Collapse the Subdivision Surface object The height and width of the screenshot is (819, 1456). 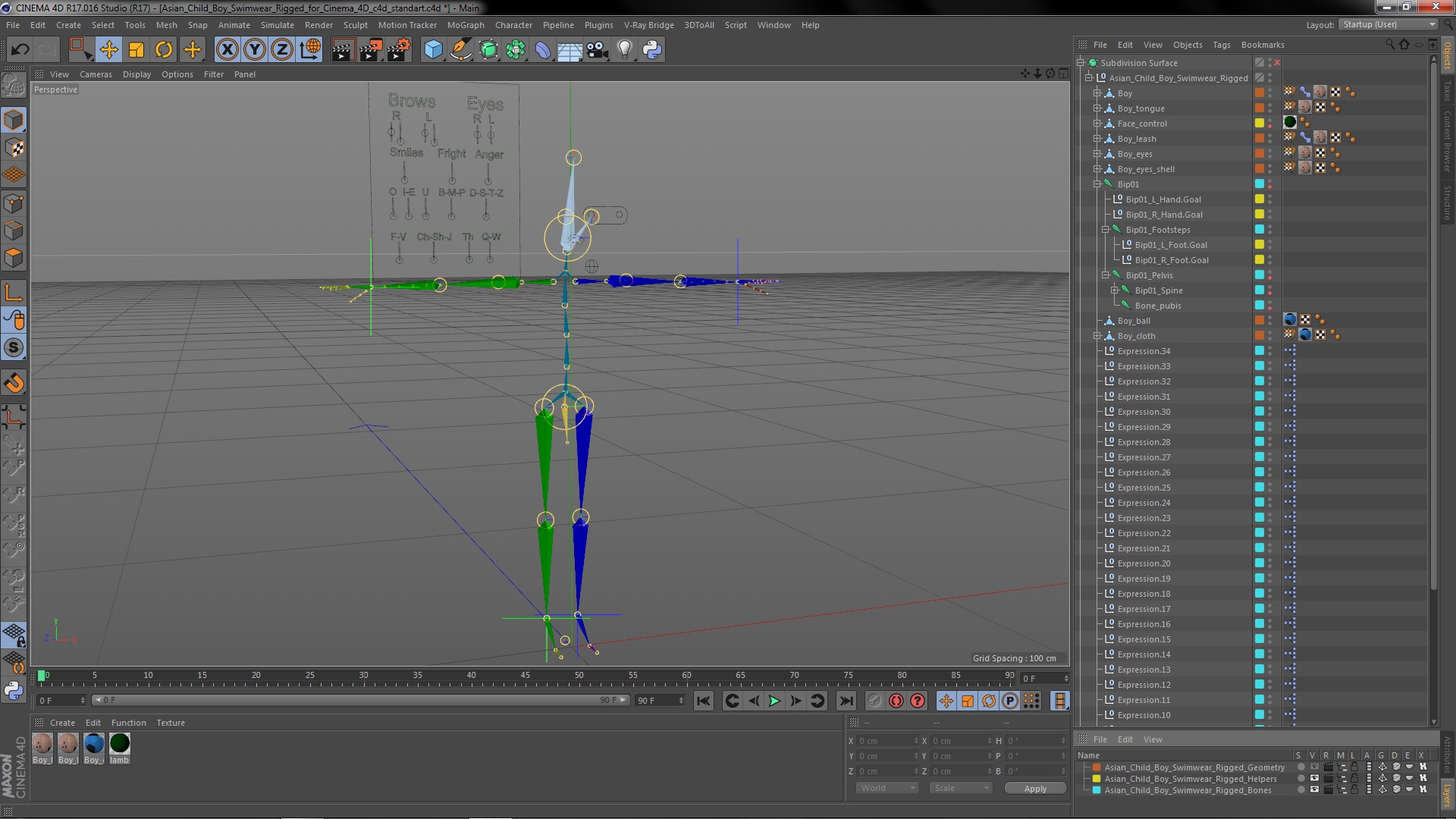[x=1081, y=63]
